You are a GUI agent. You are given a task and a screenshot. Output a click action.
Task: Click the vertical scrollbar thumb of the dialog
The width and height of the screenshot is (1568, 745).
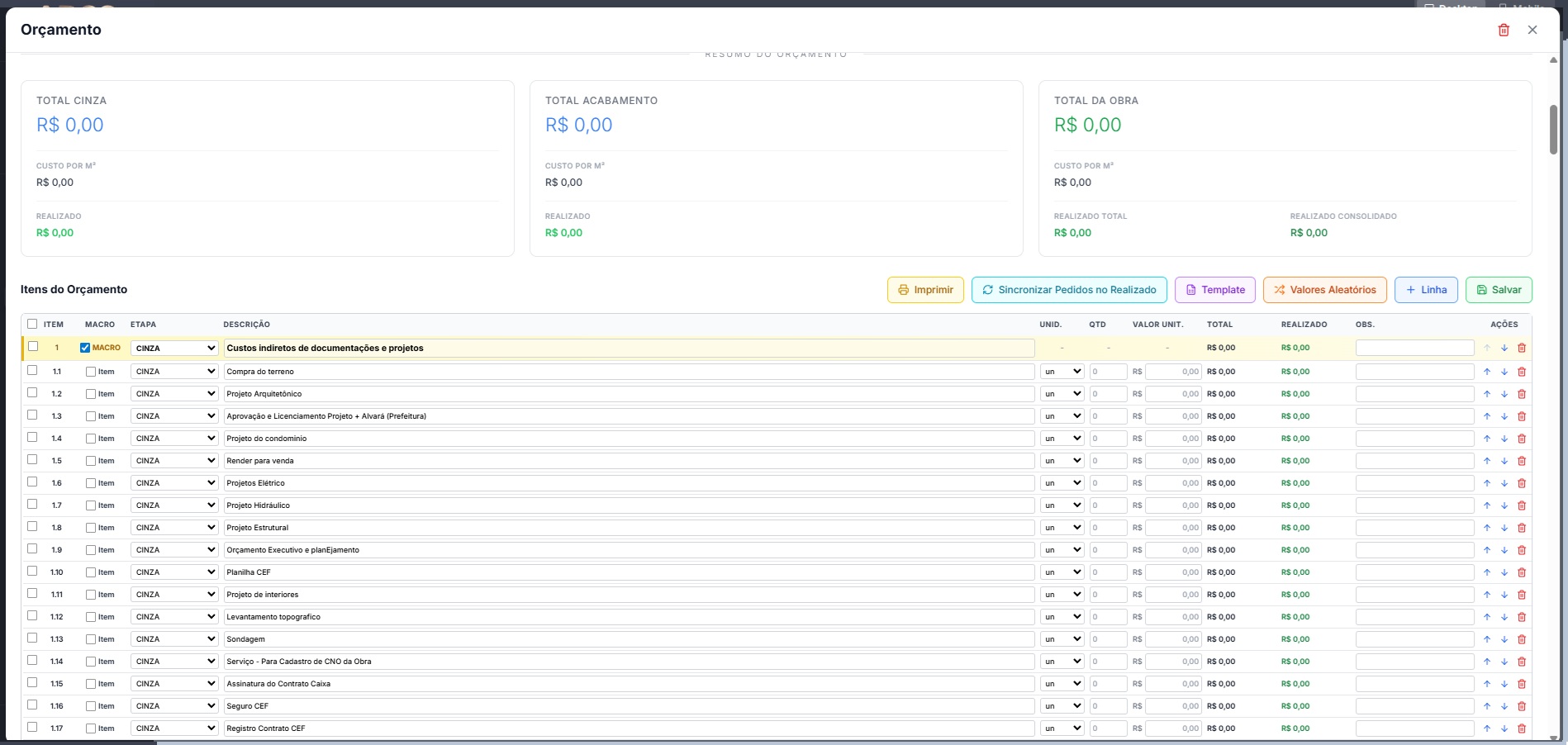point(1553,130)
